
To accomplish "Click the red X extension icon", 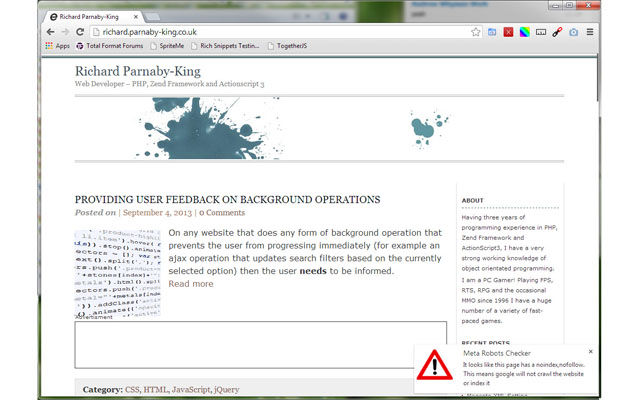I will coord(508,32).
